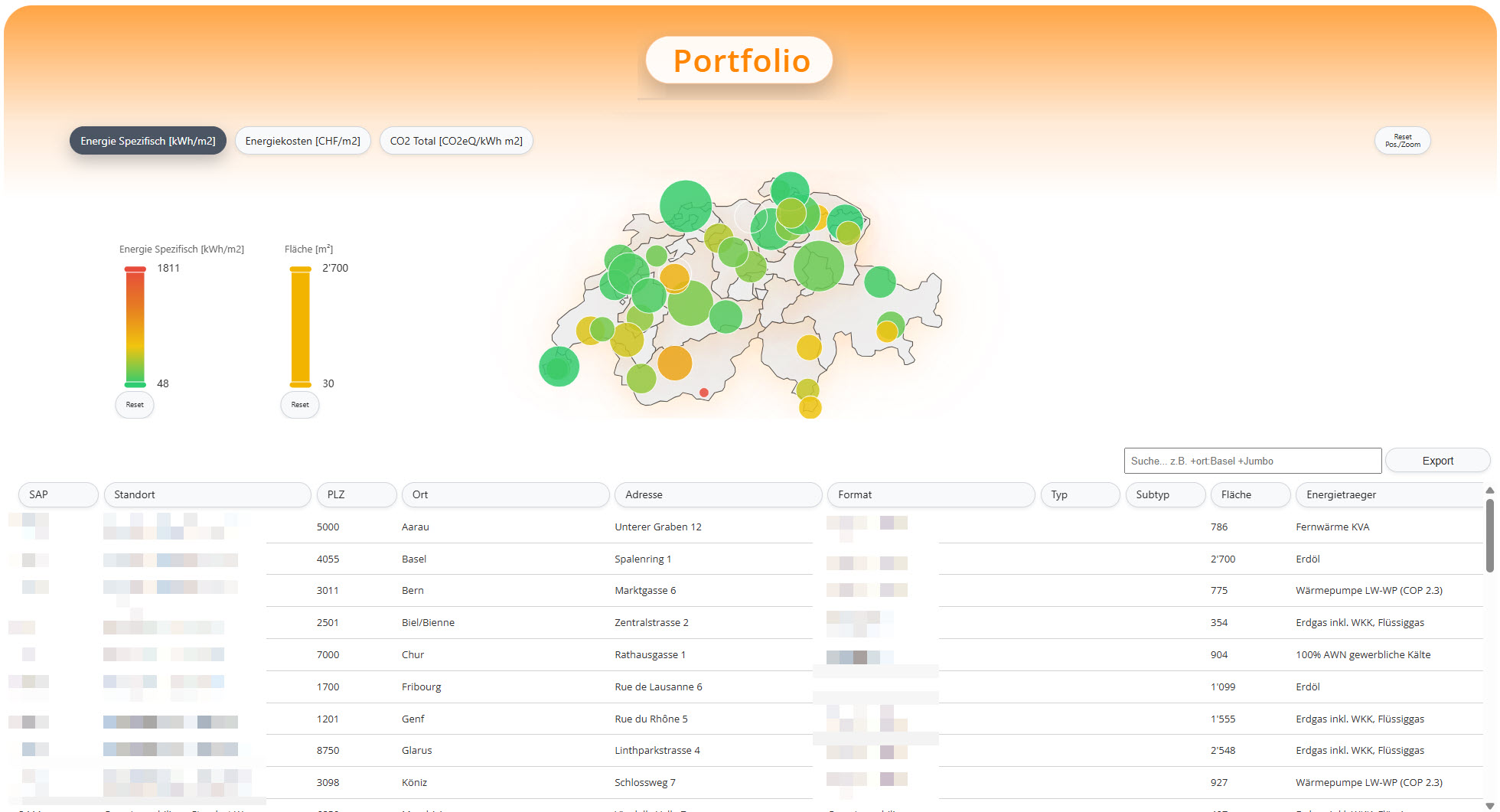Image resolution: width=1500 pixels, height=812 pixels.
Task: Sort by Standort column header
Action: (x=207, y=494)
